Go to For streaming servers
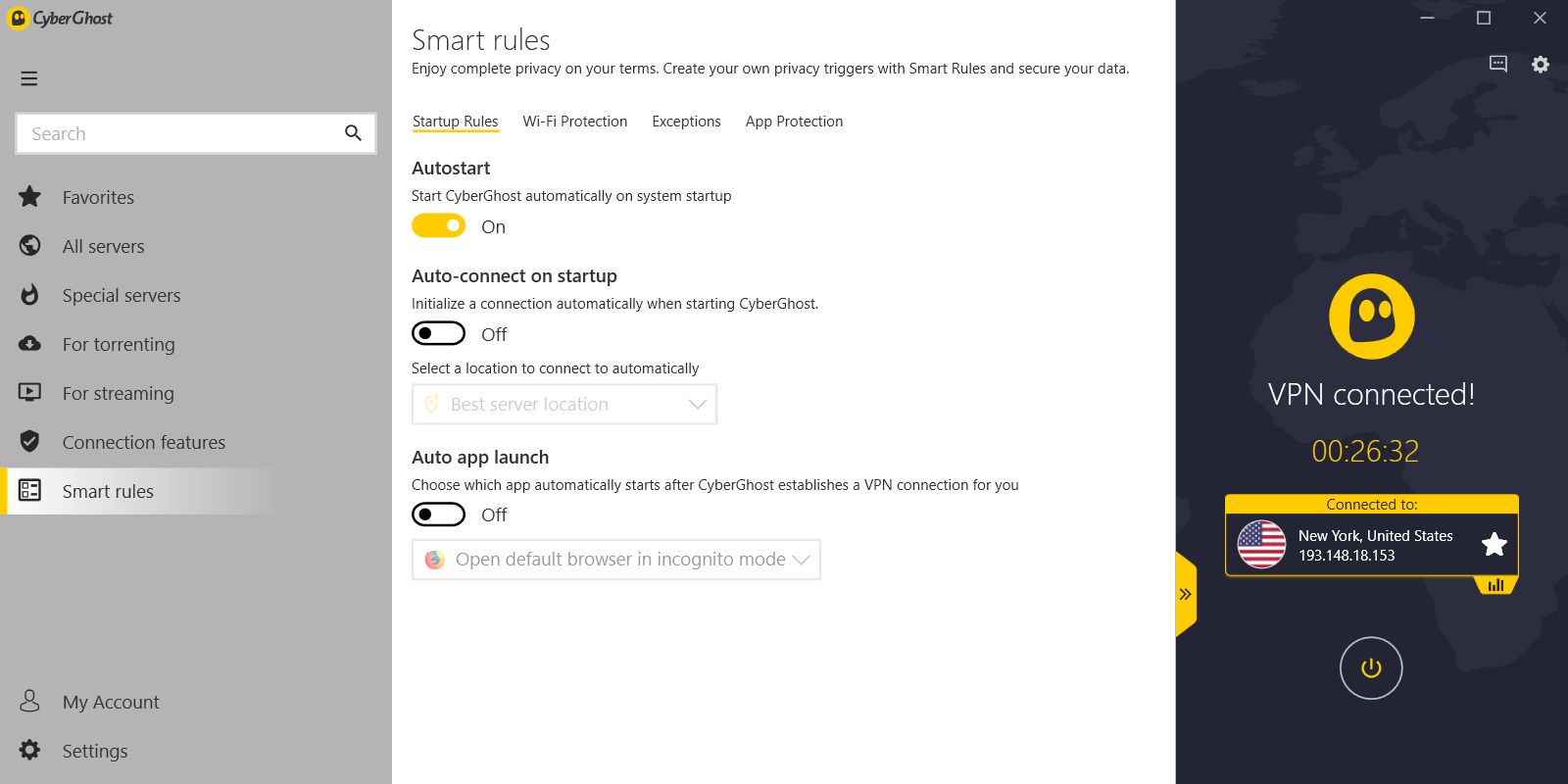The width and height of the screenshot is (1568, 784). (118, 393)
